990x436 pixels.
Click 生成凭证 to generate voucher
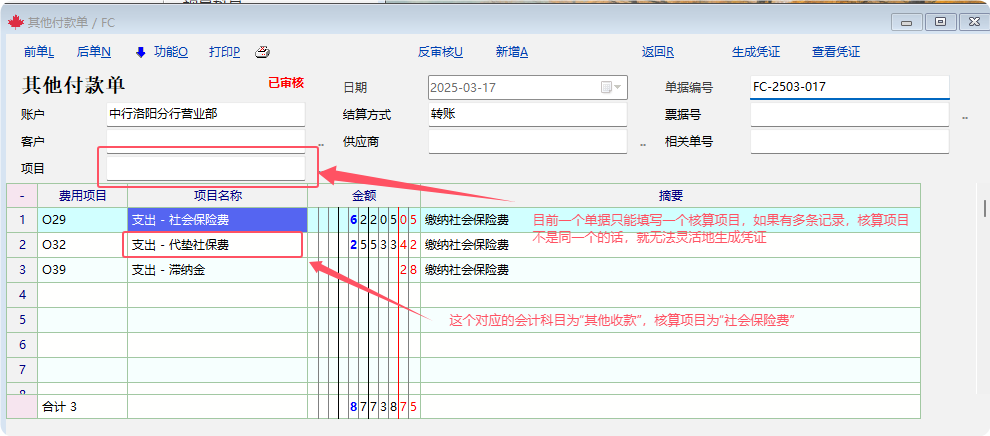pyautogui.click(x=755, y=52)
